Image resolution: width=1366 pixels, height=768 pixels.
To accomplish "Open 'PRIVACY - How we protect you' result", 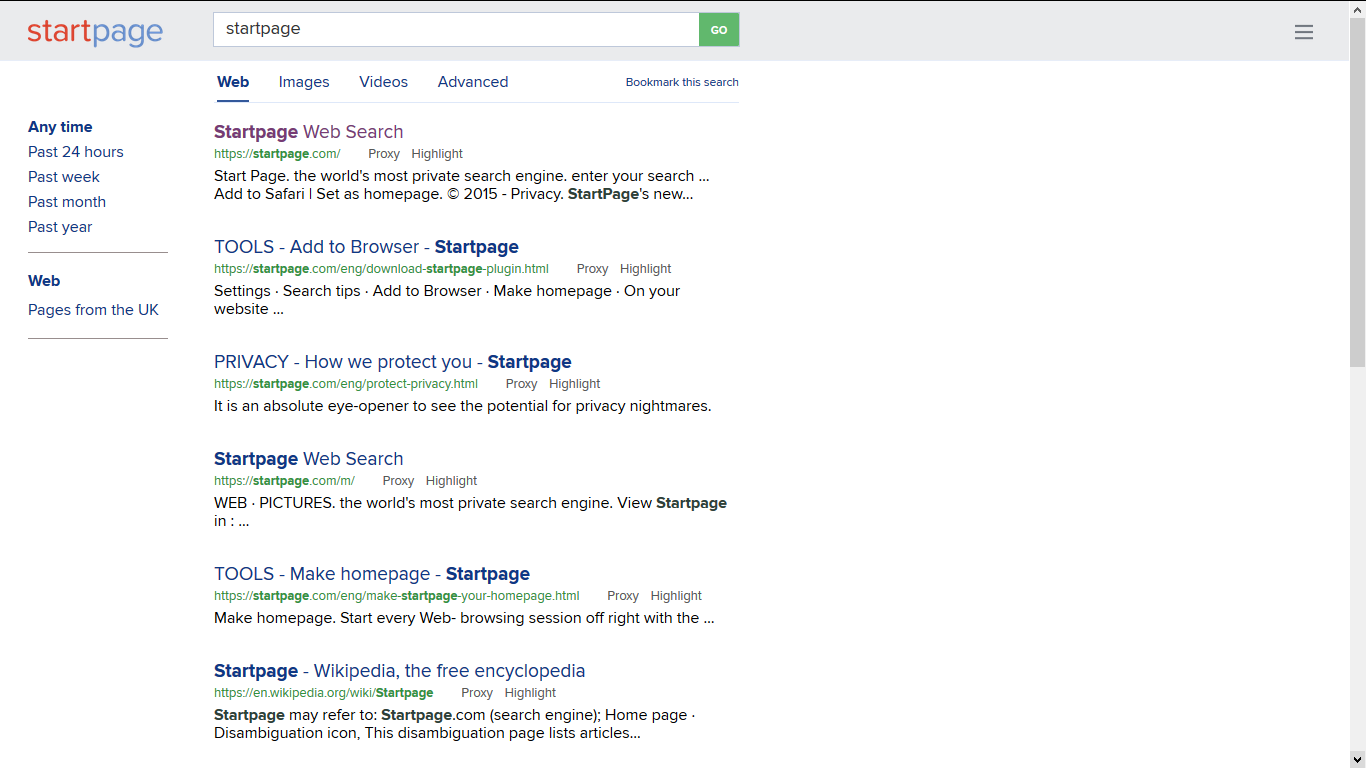I will [x=393, y=362].
